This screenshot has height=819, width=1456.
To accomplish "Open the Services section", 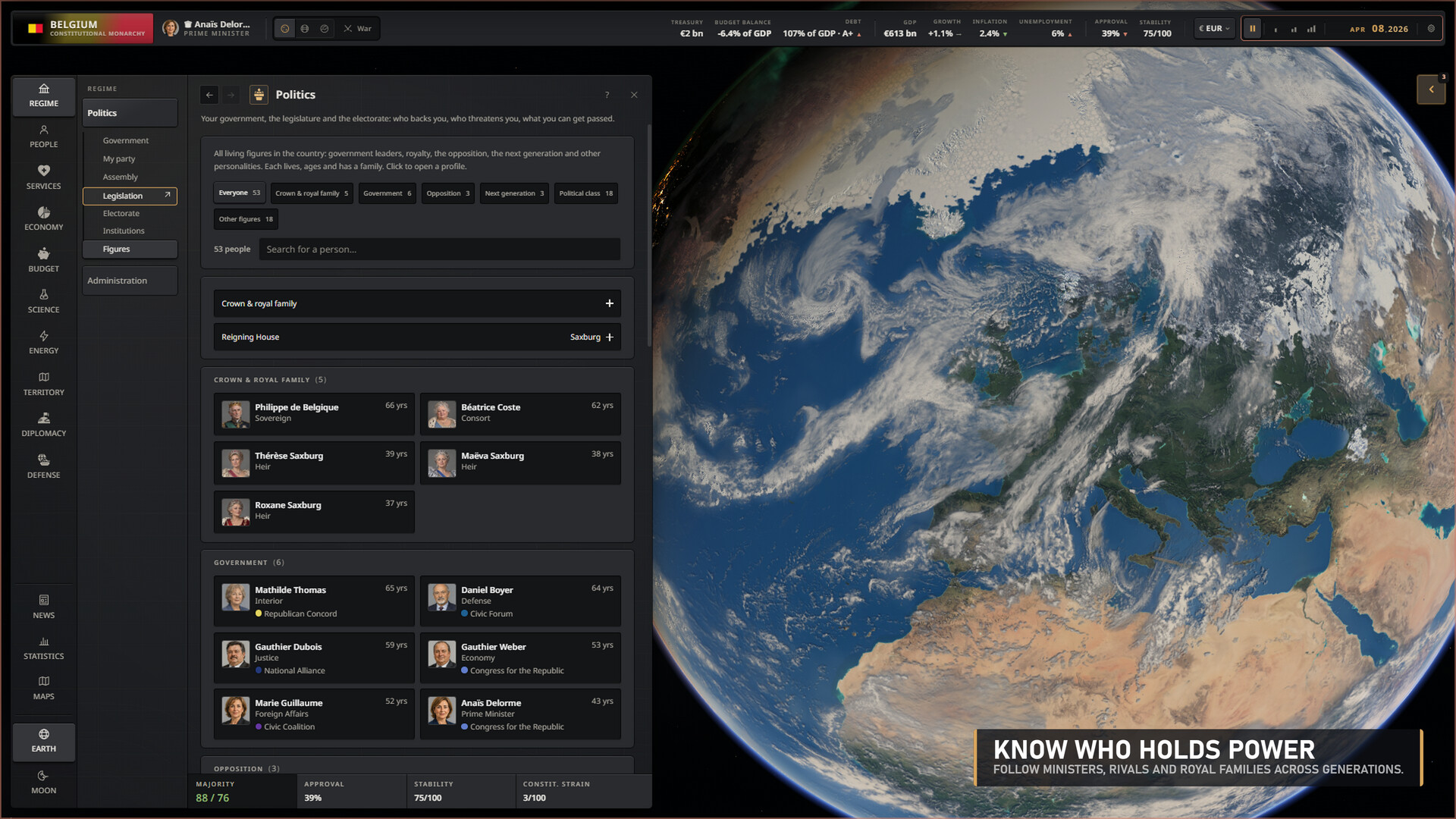I will click(43, 177).
